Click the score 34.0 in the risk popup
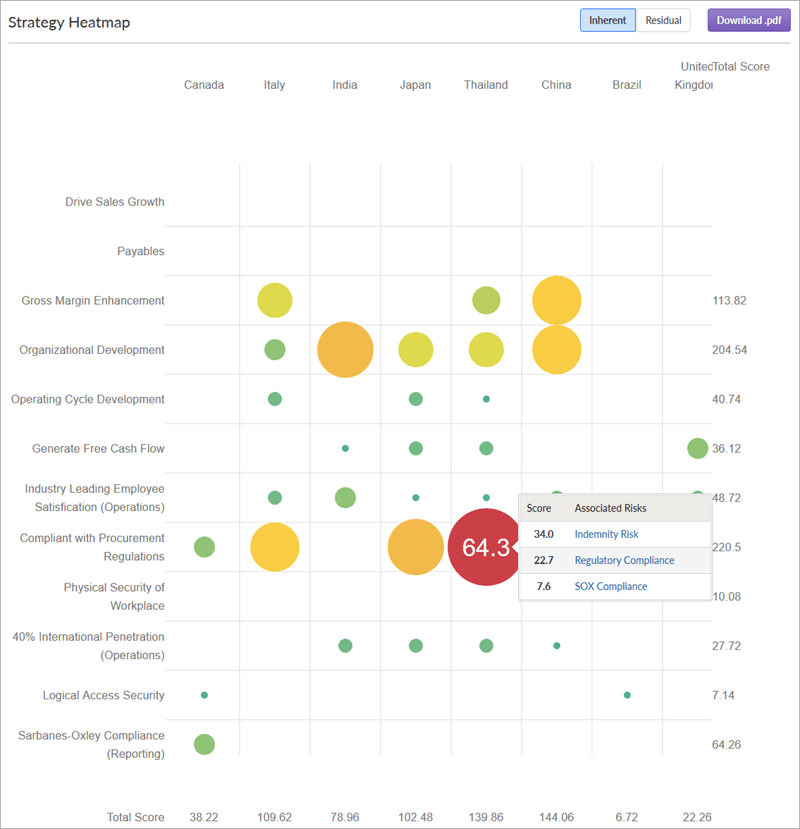800x829 pixels. pyautogui.click(x=541, y=534)
